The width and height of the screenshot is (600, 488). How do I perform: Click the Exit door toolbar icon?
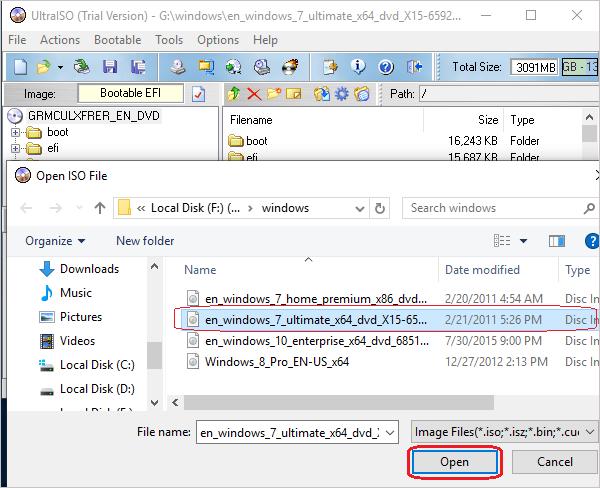pos(414,67)
